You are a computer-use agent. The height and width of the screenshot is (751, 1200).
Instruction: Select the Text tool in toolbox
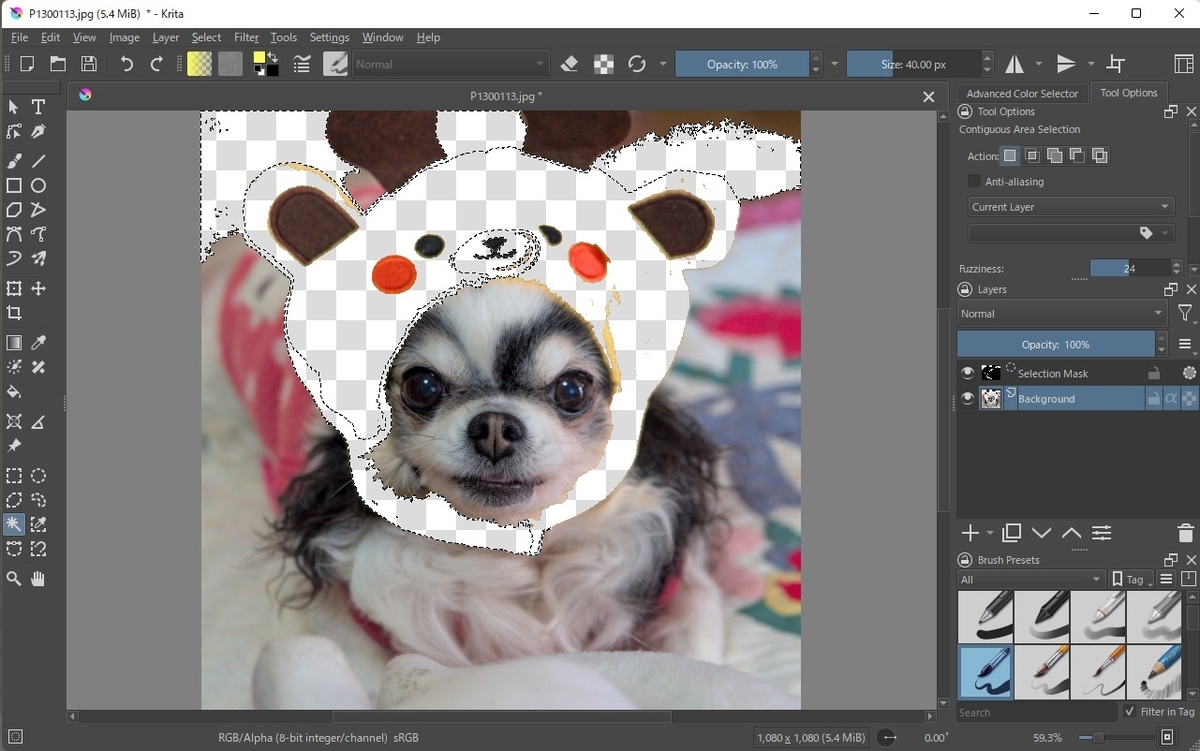38,107
